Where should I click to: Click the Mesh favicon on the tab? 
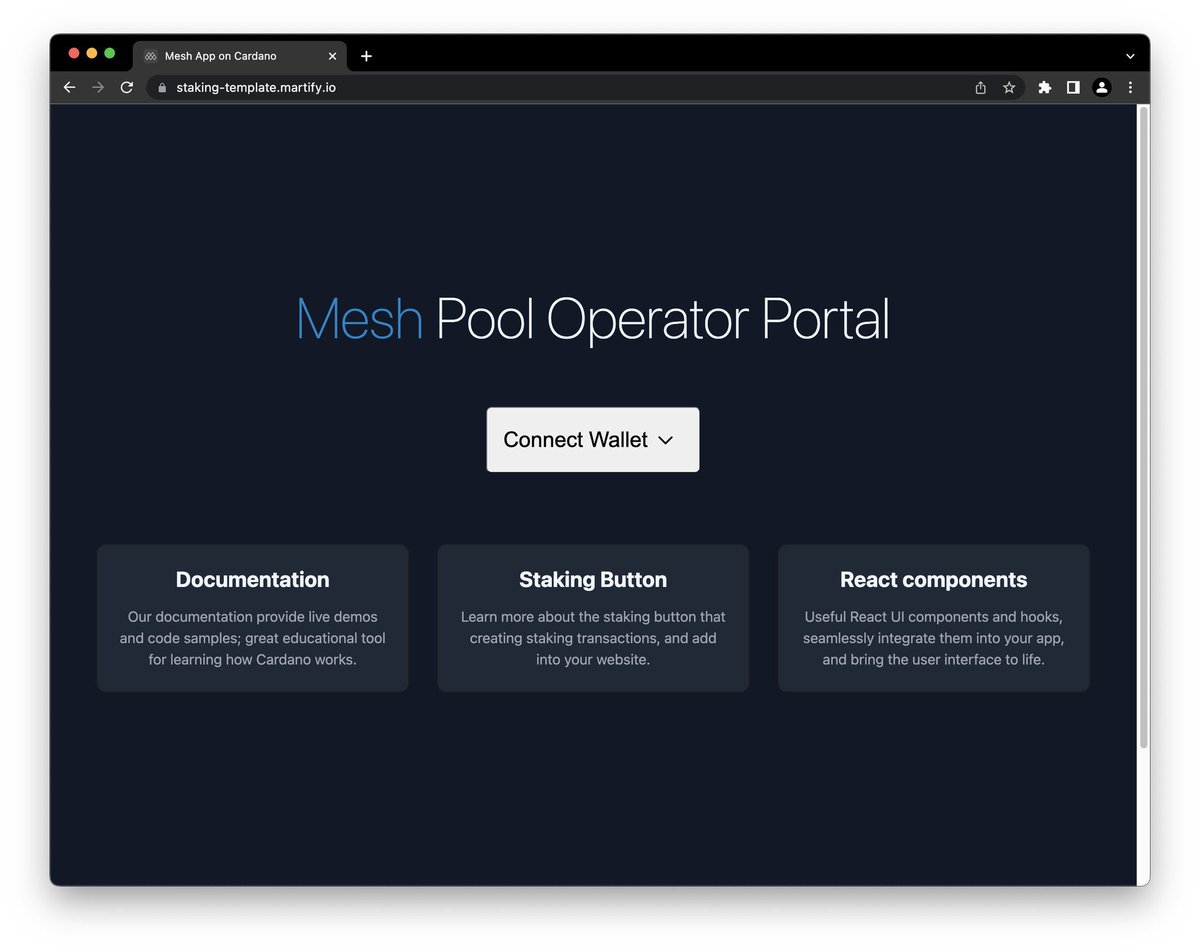click(151, 56)
